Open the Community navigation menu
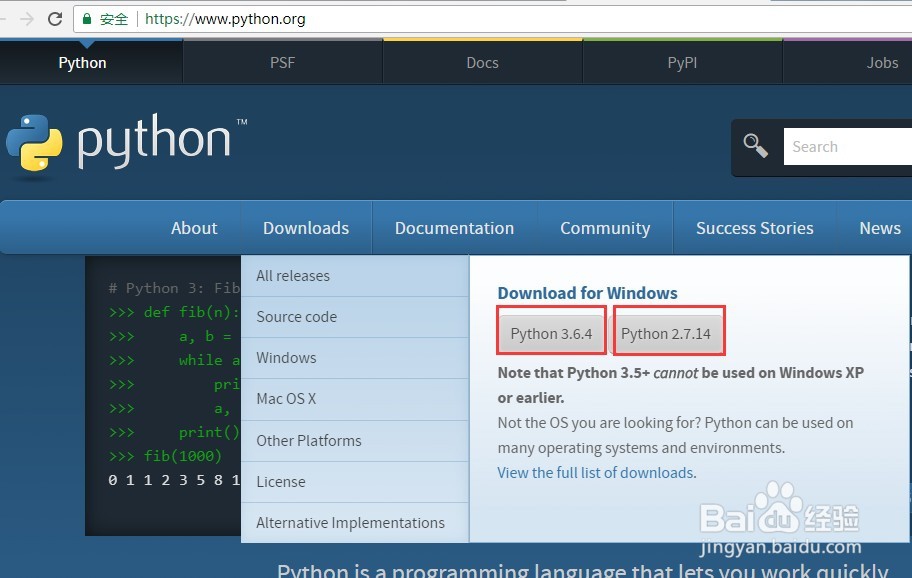Screen dimensions: 912x578 [x=605, y=228]
